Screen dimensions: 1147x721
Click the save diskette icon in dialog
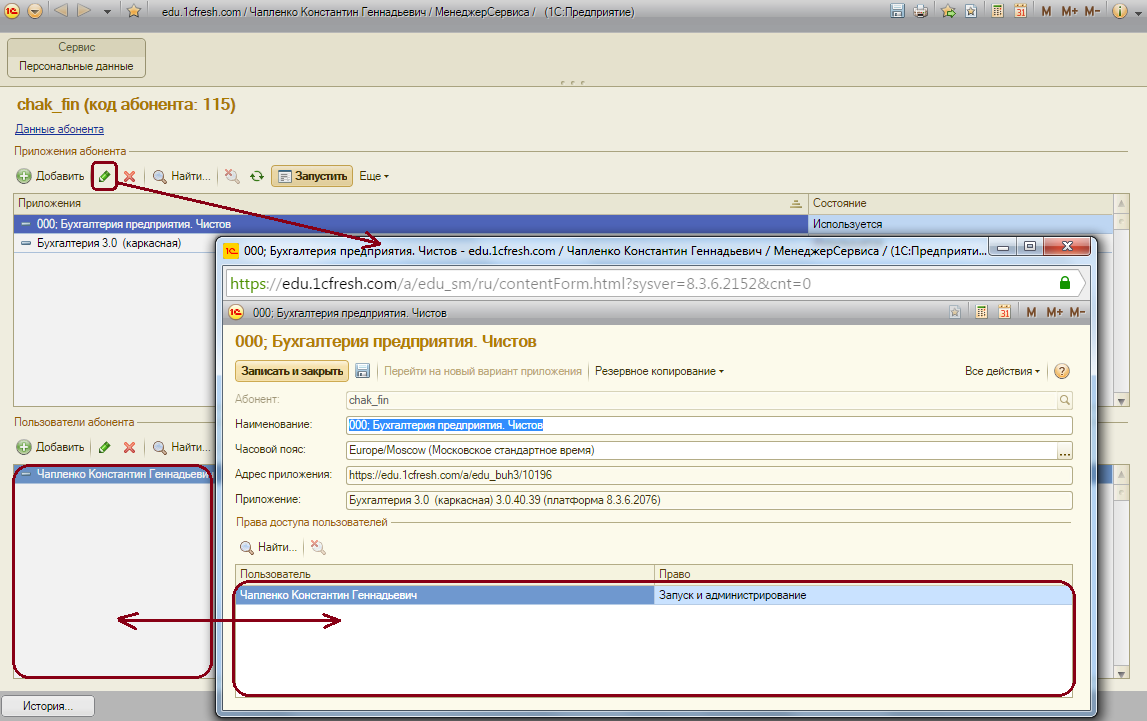coord(363,371)
